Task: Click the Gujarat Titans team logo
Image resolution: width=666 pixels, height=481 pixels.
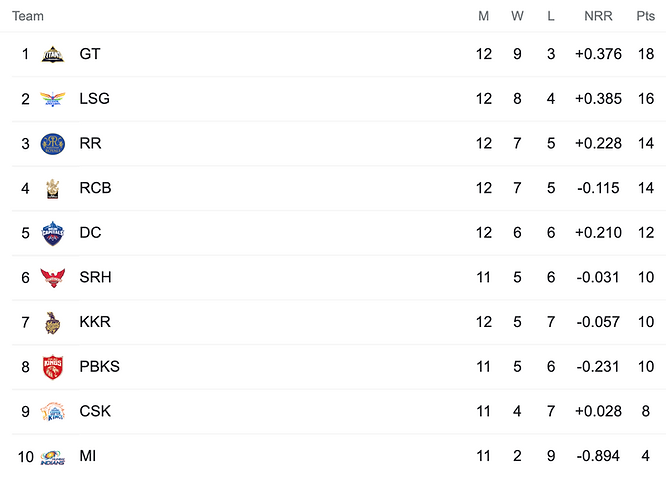Action: click(53, 54)
